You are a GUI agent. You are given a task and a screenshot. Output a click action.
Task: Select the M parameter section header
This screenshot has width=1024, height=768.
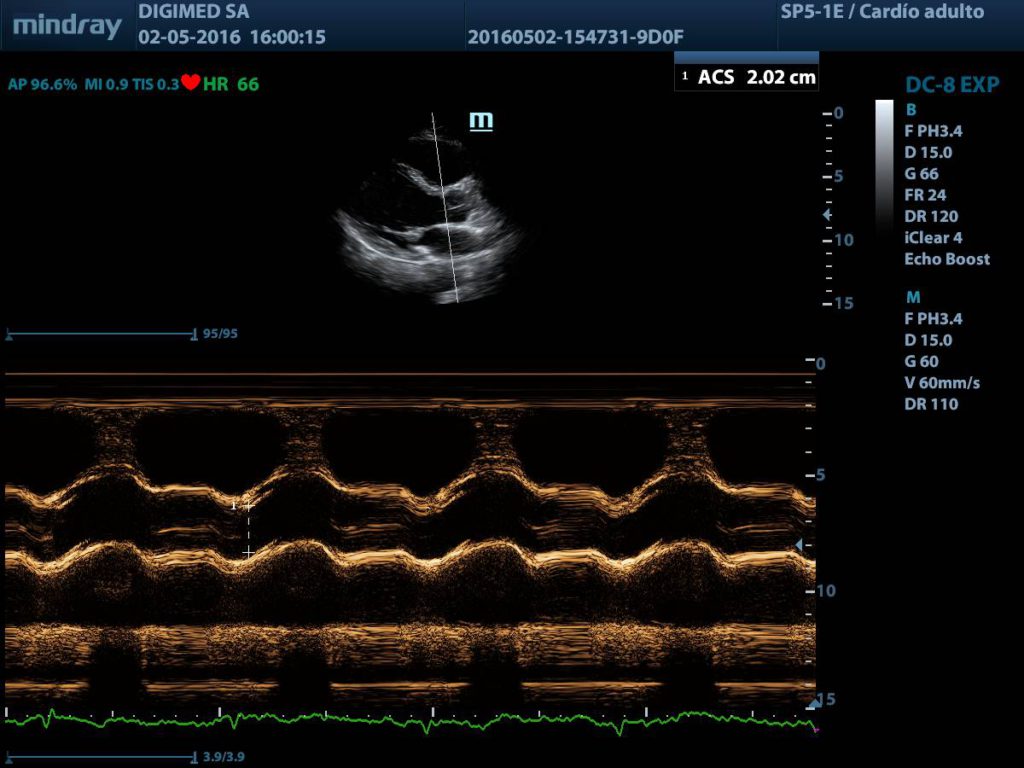(x=912, y=297)
